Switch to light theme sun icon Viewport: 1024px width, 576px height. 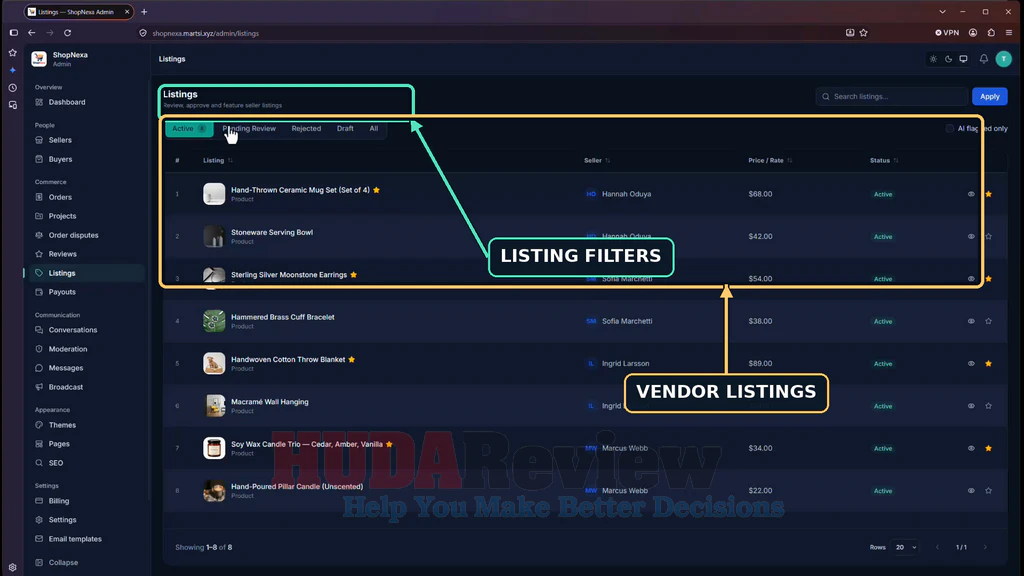(x=933, y=59)
